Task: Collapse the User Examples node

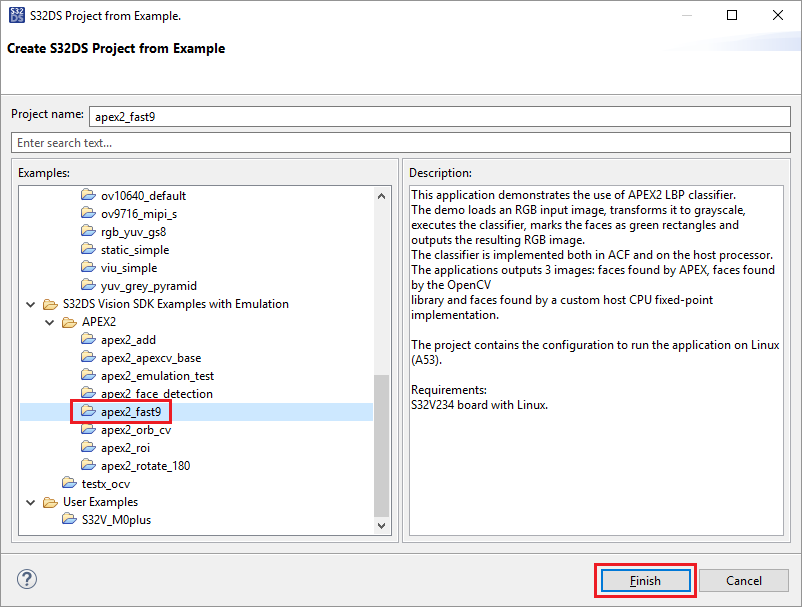Action: pos(31,502)
